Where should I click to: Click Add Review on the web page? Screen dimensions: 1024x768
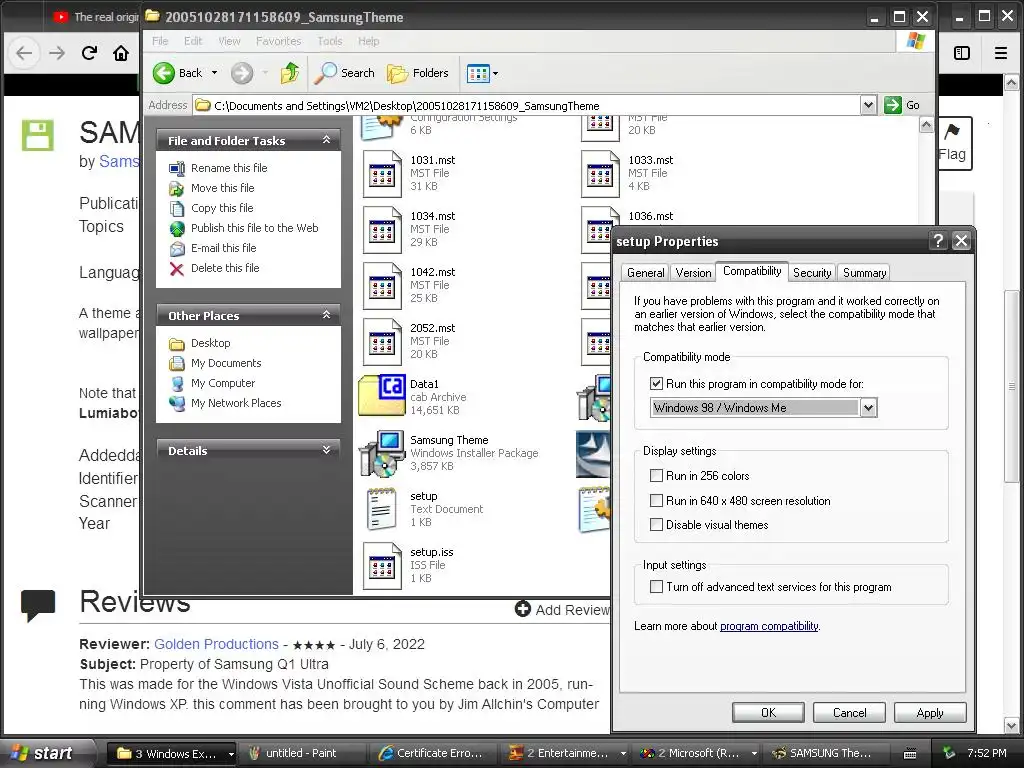pyautogui.click(x=562, y=609)
